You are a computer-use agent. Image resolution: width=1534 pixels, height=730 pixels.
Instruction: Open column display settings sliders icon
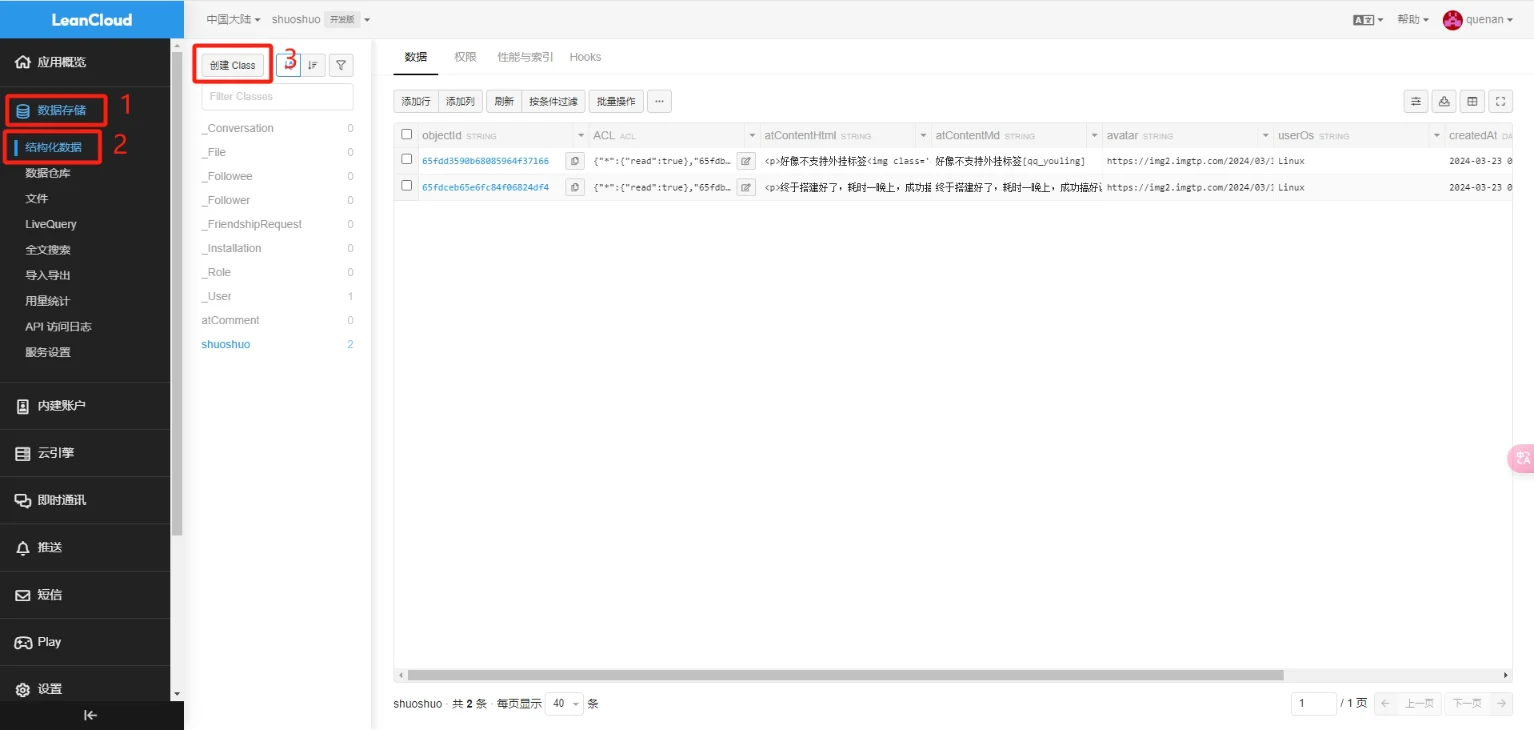point(1416,101)
